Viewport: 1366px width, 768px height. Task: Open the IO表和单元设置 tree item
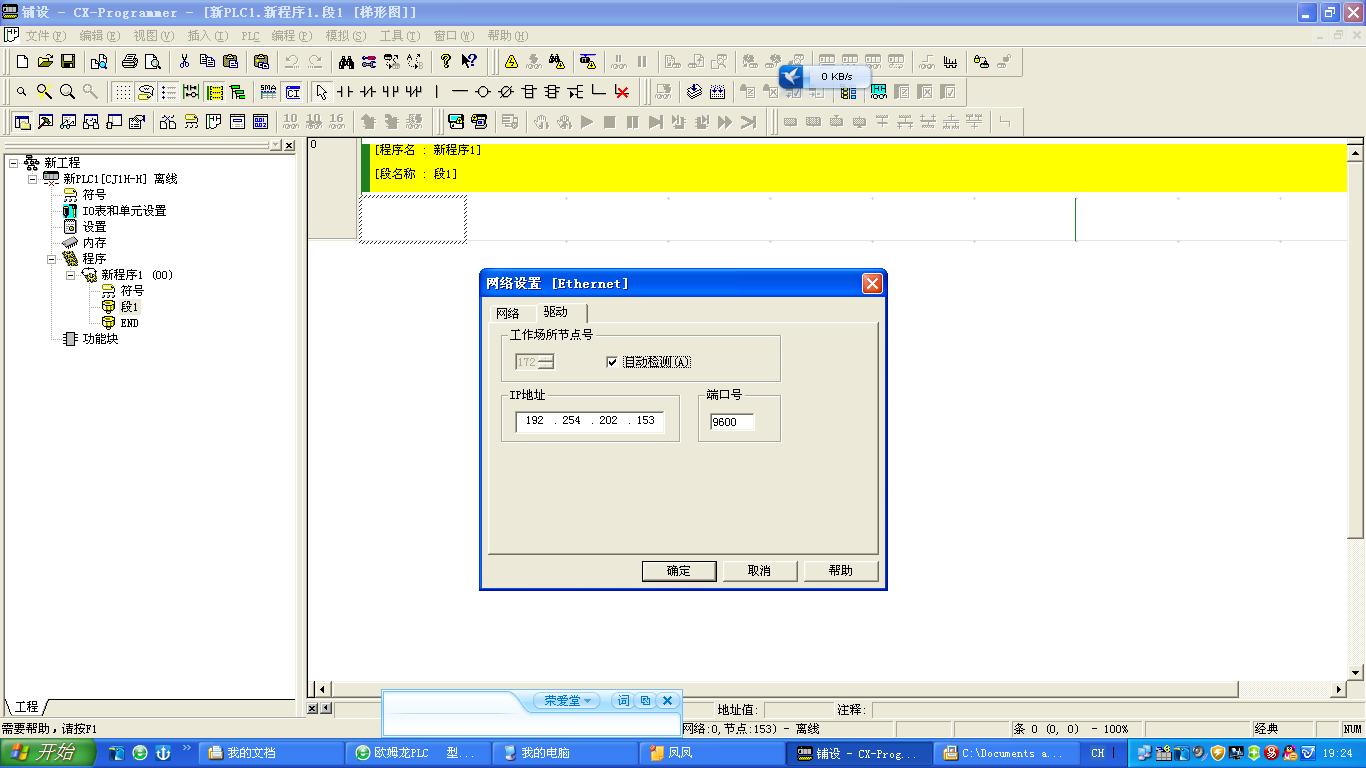pos(123,211)
